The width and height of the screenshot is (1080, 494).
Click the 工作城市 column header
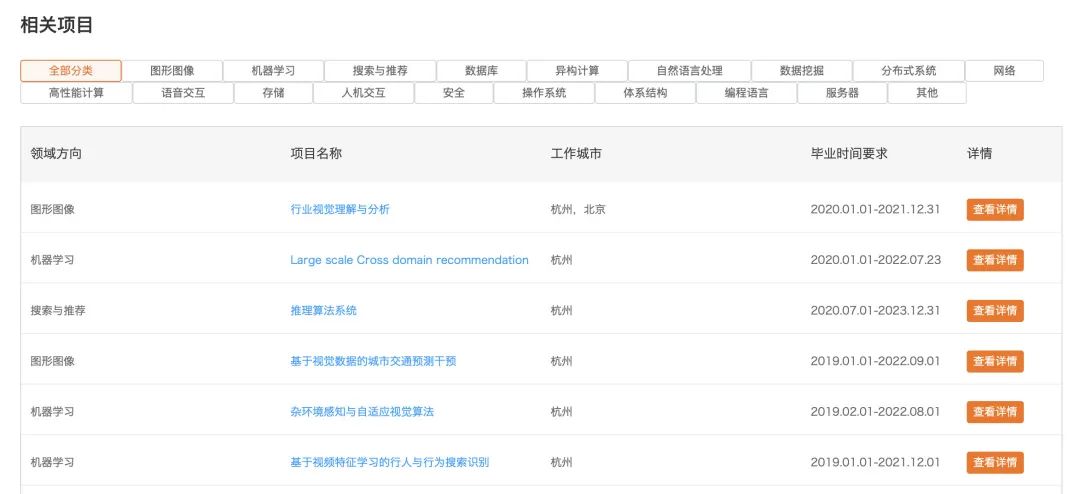tap(576, 154)
